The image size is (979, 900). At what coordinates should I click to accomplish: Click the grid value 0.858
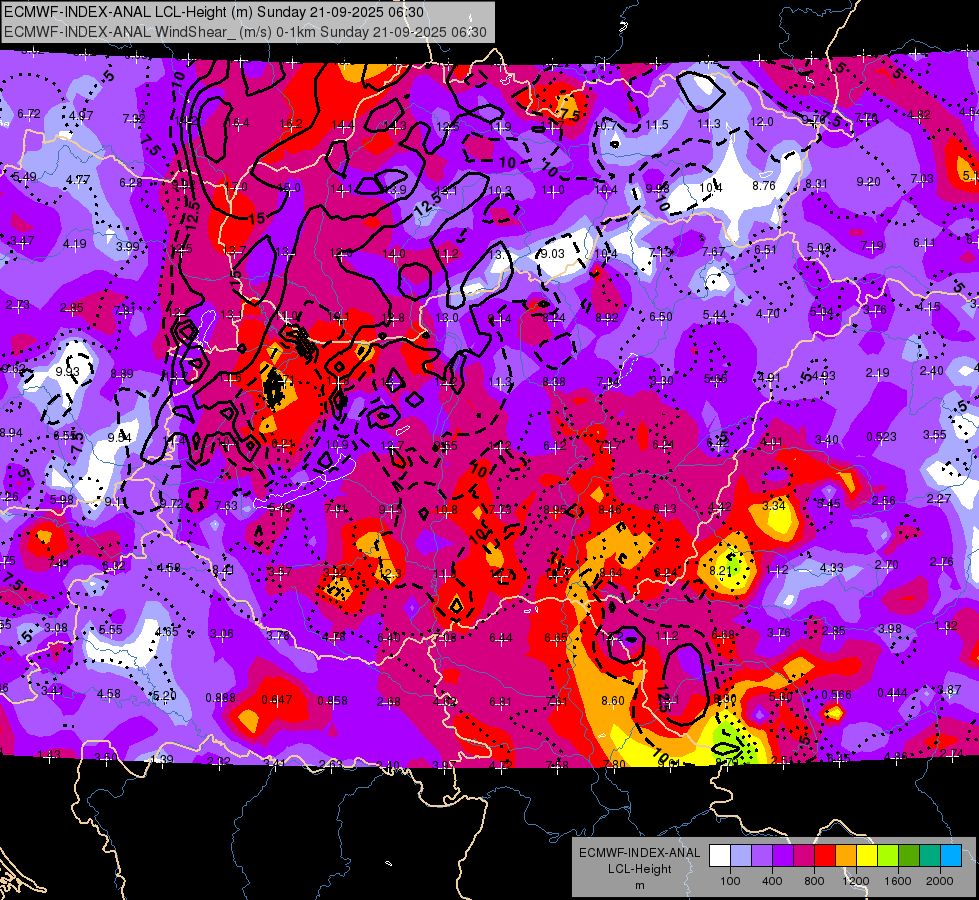(x=332, y=701)
